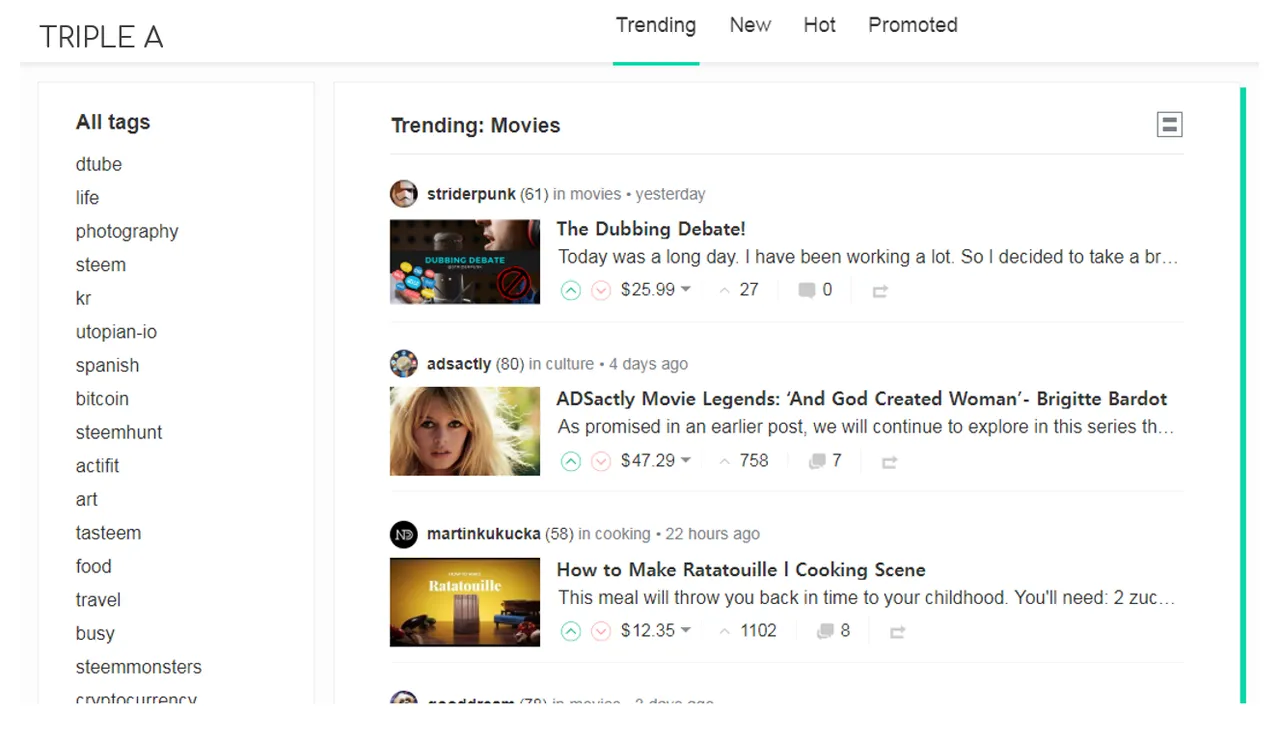Show the 1102 votes on Ratatouille post
Screen dimensions: 1280x747
[x=748, y=630]
